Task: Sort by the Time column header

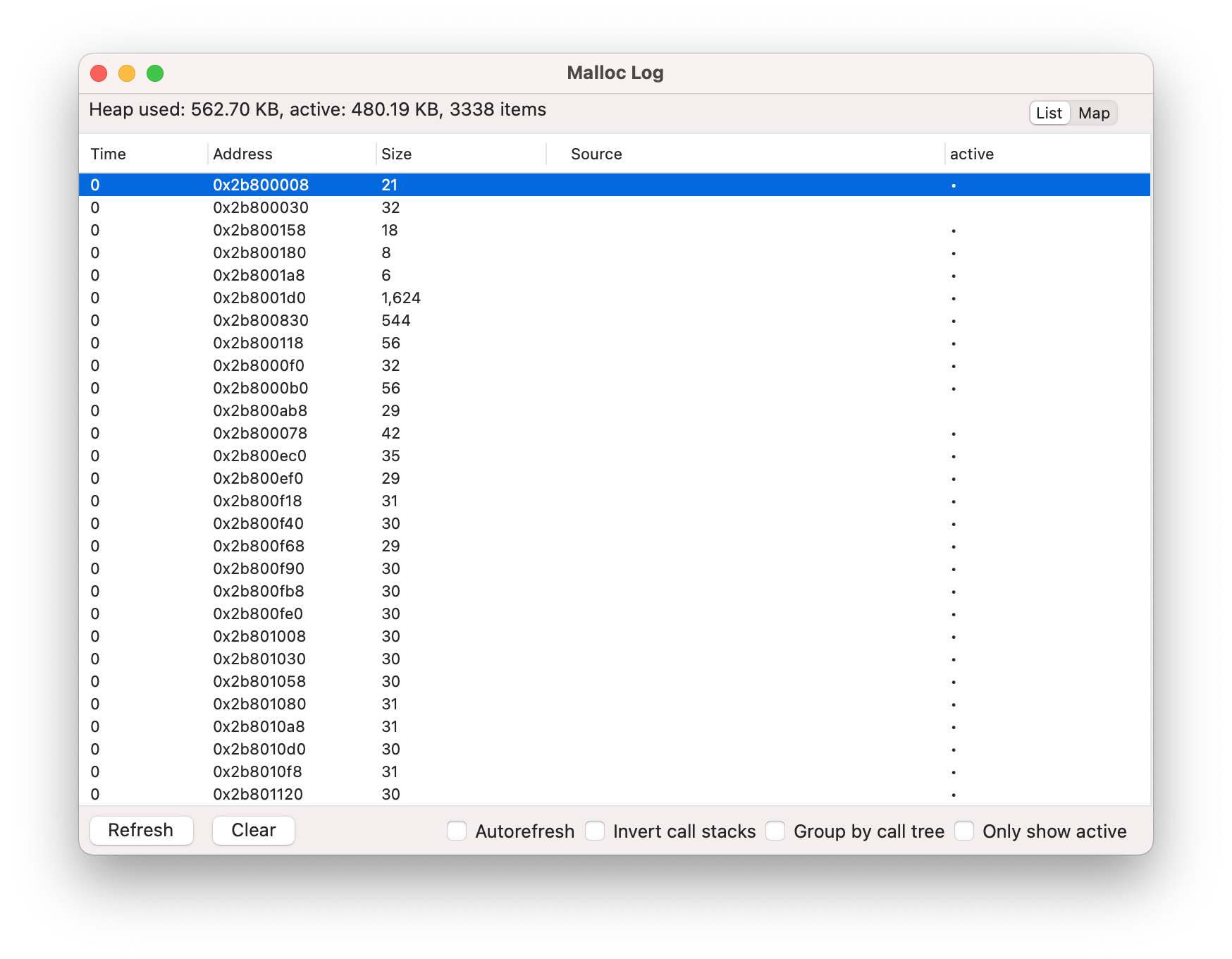Action: pos(109,154)
